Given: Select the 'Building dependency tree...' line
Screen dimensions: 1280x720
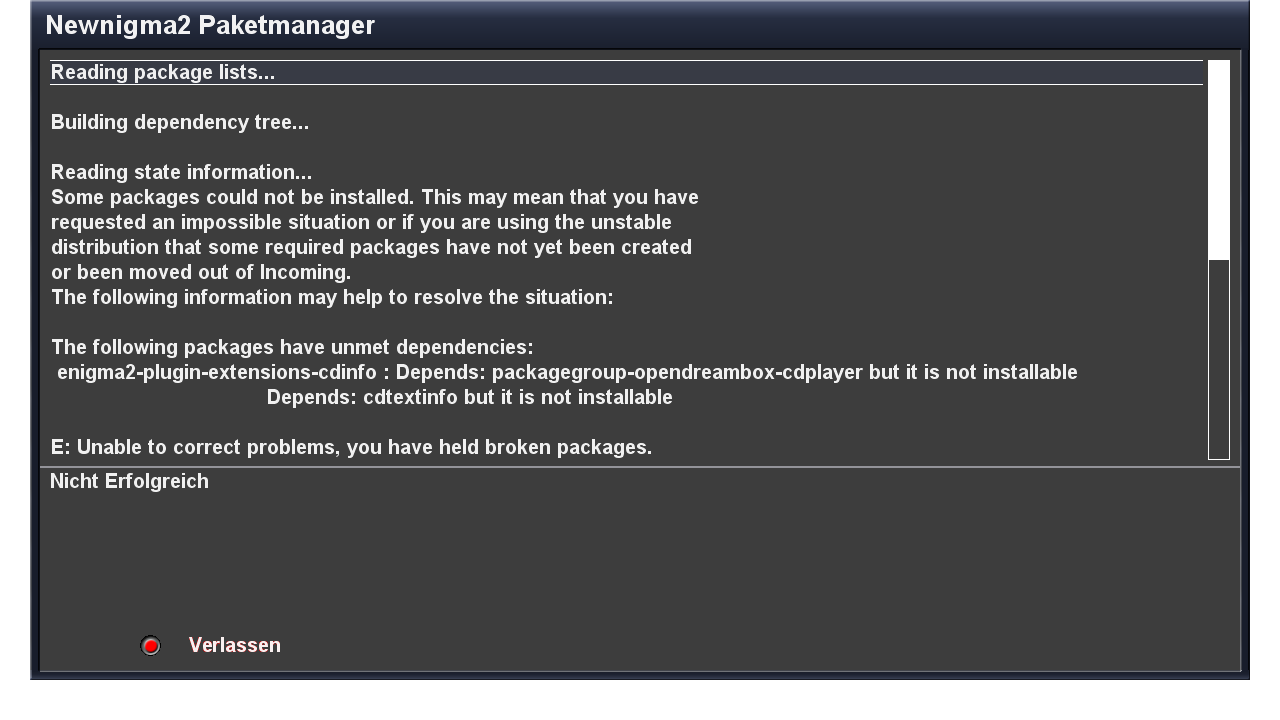Looking at the screenshot, I should [180, 123].
